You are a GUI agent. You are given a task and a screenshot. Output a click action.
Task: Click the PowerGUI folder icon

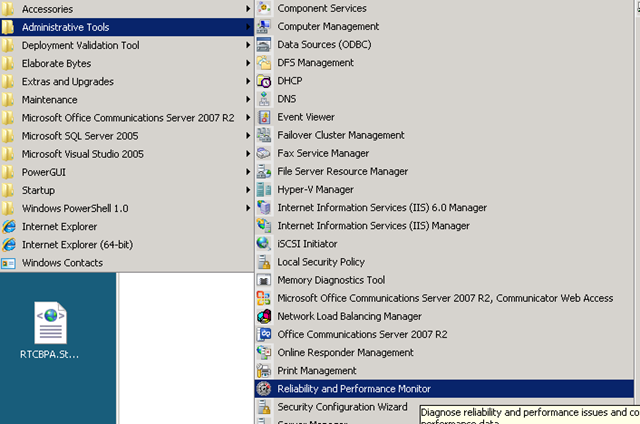[x=7, y=172]
